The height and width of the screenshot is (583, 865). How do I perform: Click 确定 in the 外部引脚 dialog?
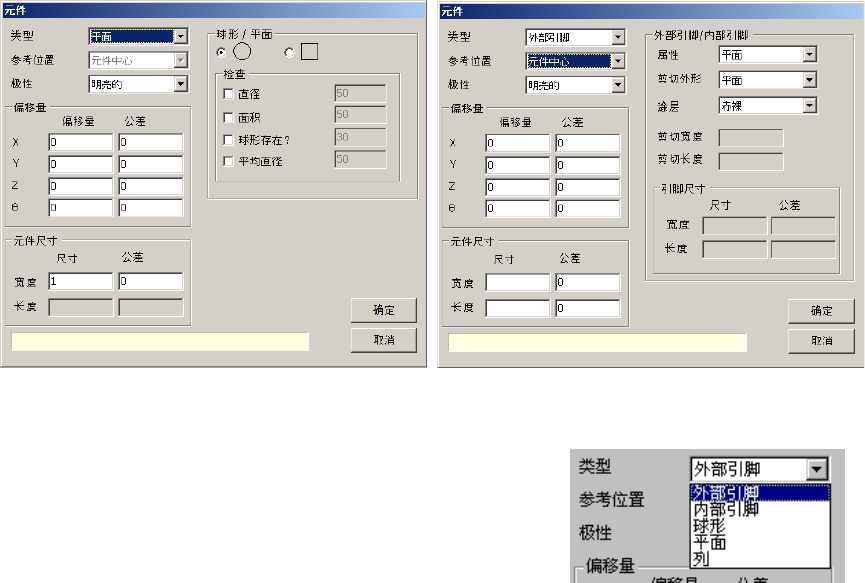821,311
